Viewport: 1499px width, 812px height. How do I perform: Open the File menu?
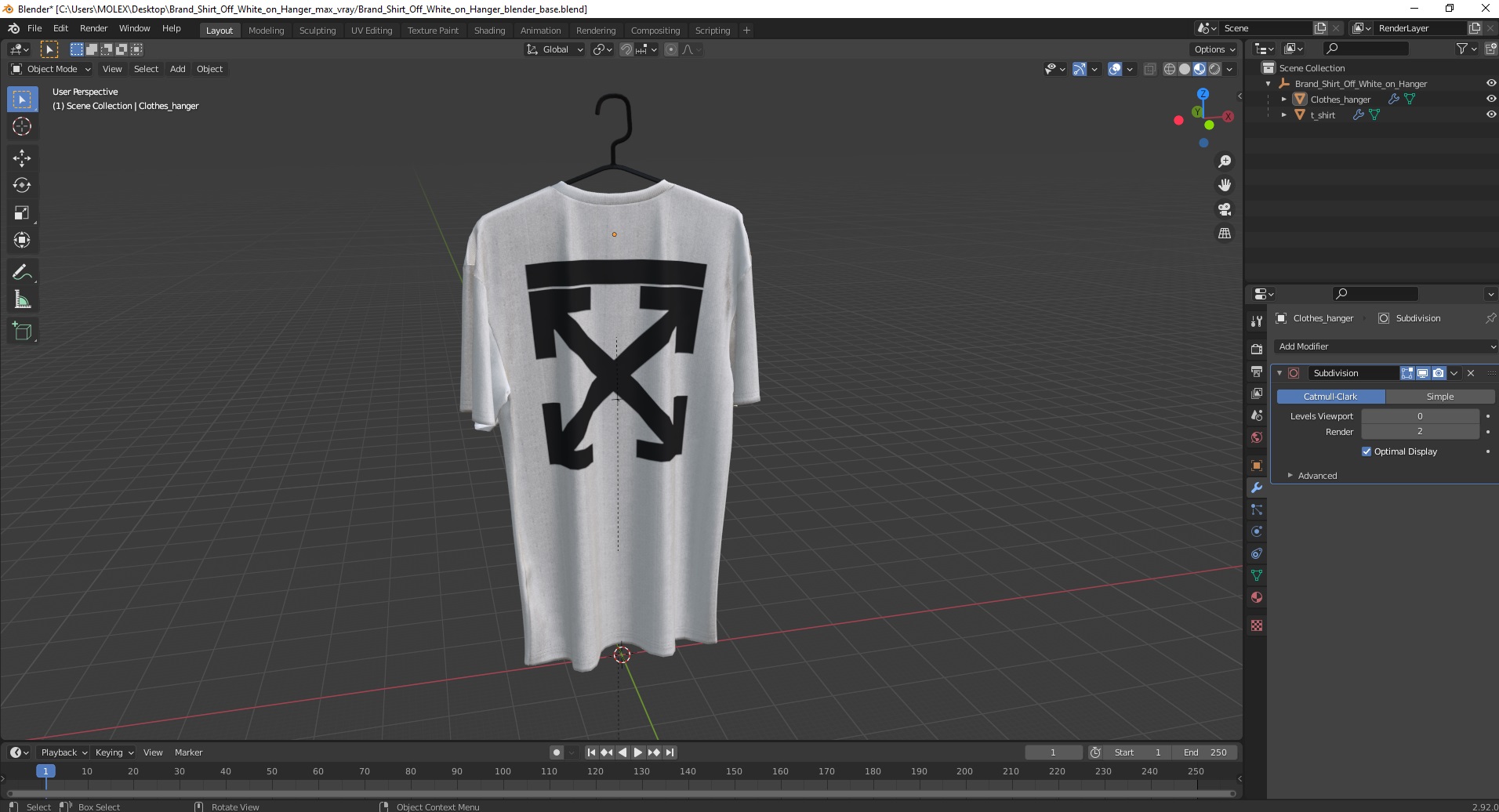pos(34,28)
